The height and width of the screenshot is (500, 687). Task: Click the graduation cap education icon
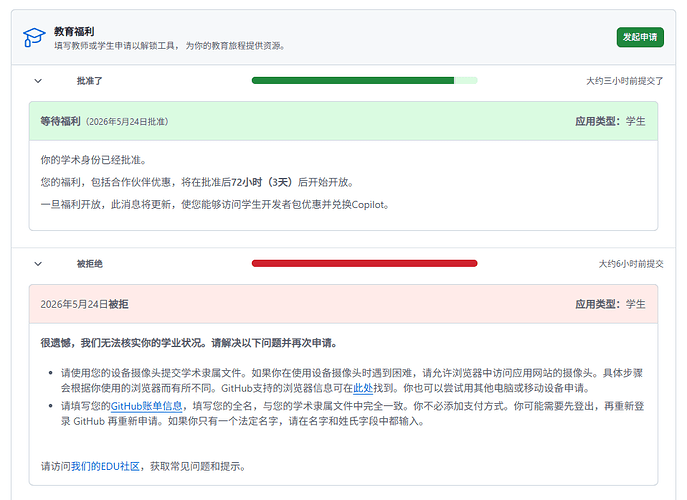click(x=34, y=37)
